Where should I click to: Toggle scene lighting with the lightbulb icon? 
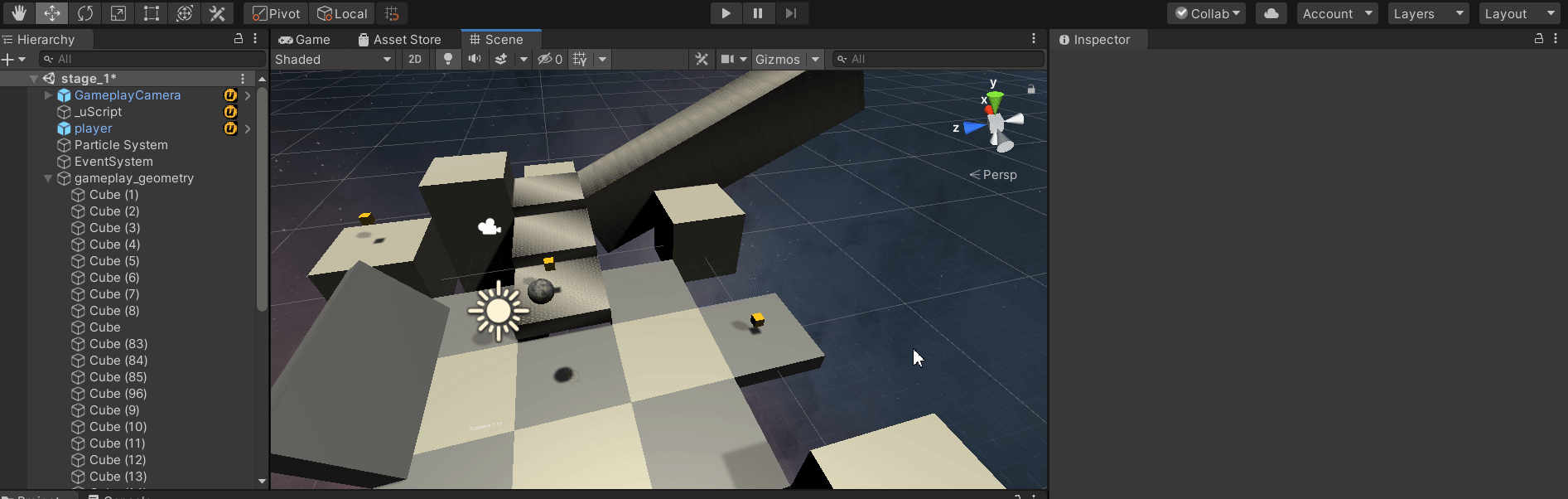click(447, 59)
